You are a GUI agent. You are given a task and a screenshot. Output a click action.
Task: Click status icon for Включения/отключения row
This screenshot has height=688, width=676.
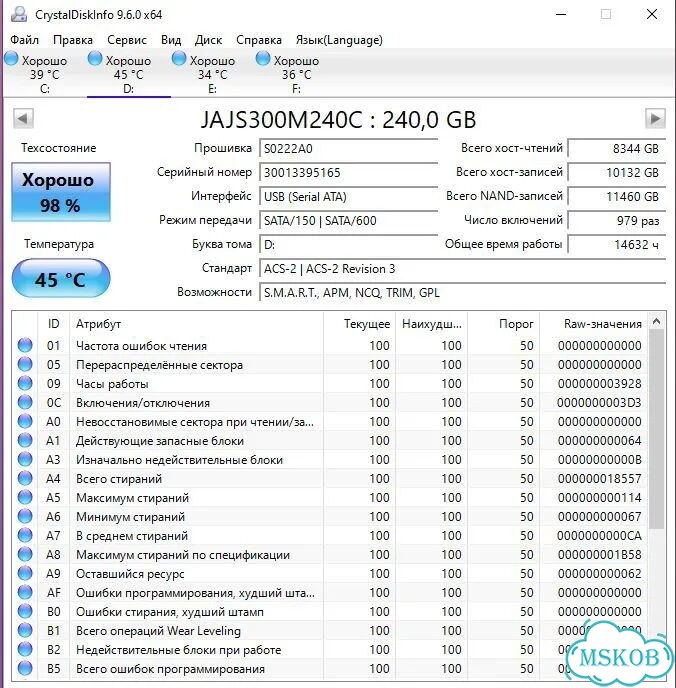coord(25,402)
